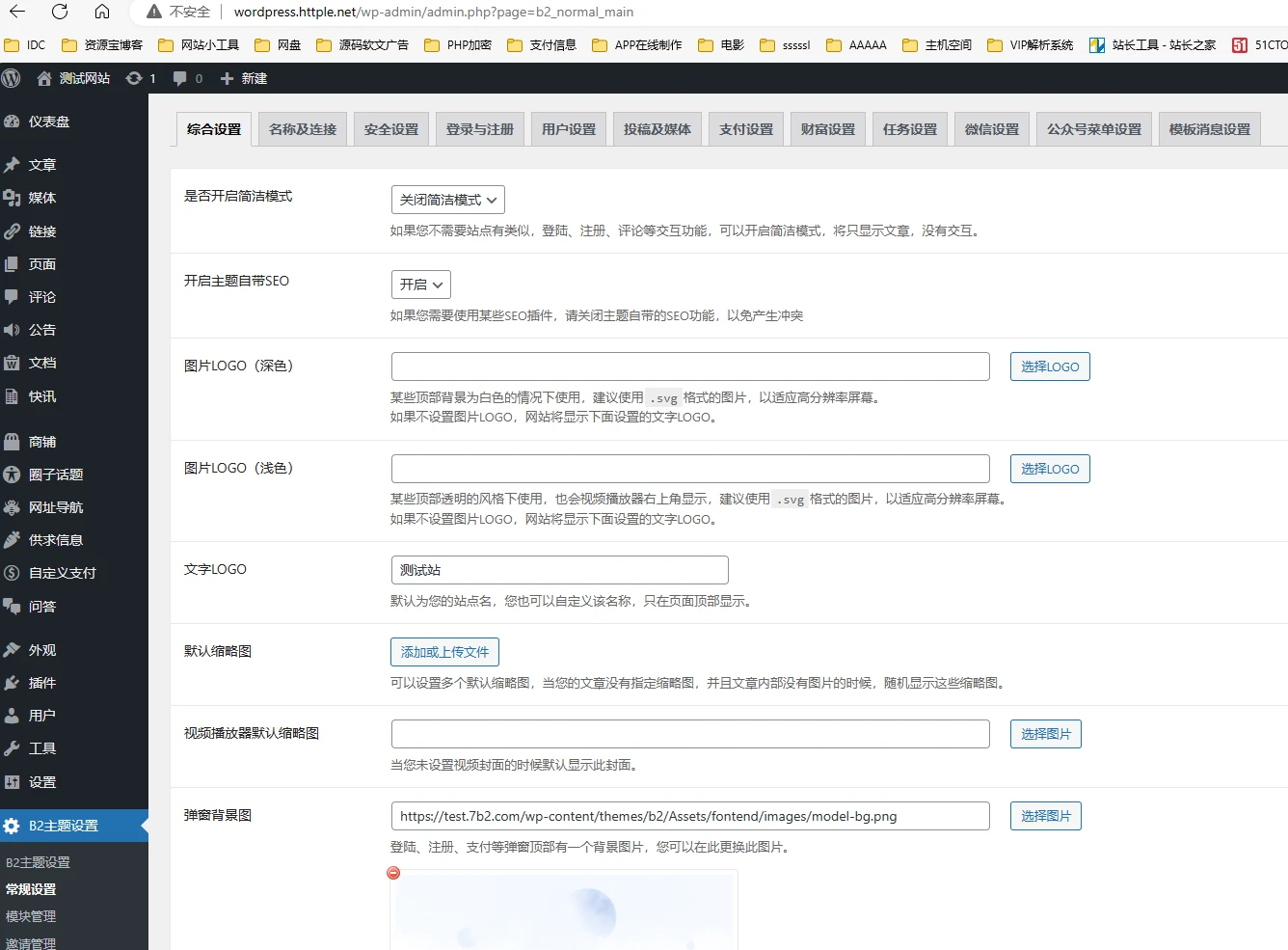Viewport: 1288px width, 950px height.
Task: Click the +新建 item in admin bar
Action: click(244, 78)
